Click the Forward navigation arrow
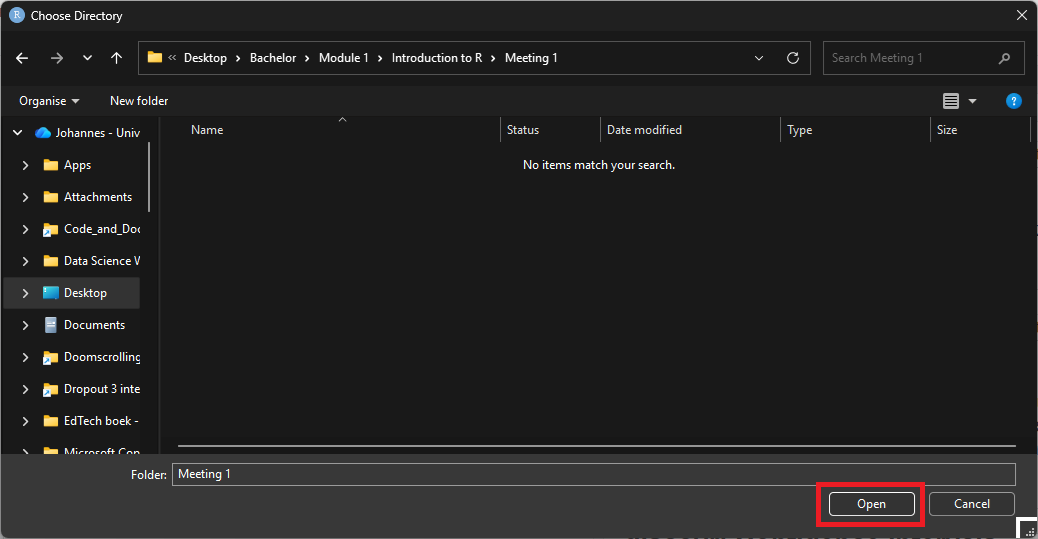The width and height of the screenshot is (1038, 539). pos(56,58)
